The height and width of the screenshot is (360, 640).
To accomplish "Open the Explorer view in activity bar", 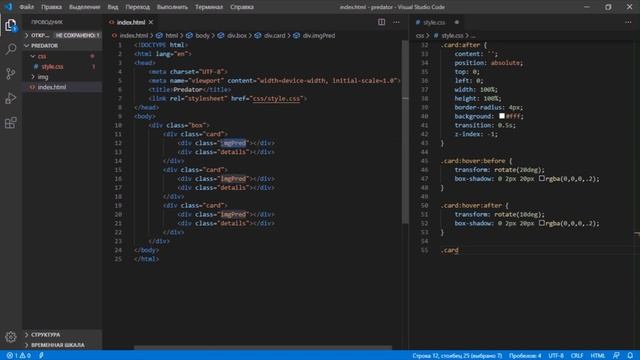I will tap(11, 25).
